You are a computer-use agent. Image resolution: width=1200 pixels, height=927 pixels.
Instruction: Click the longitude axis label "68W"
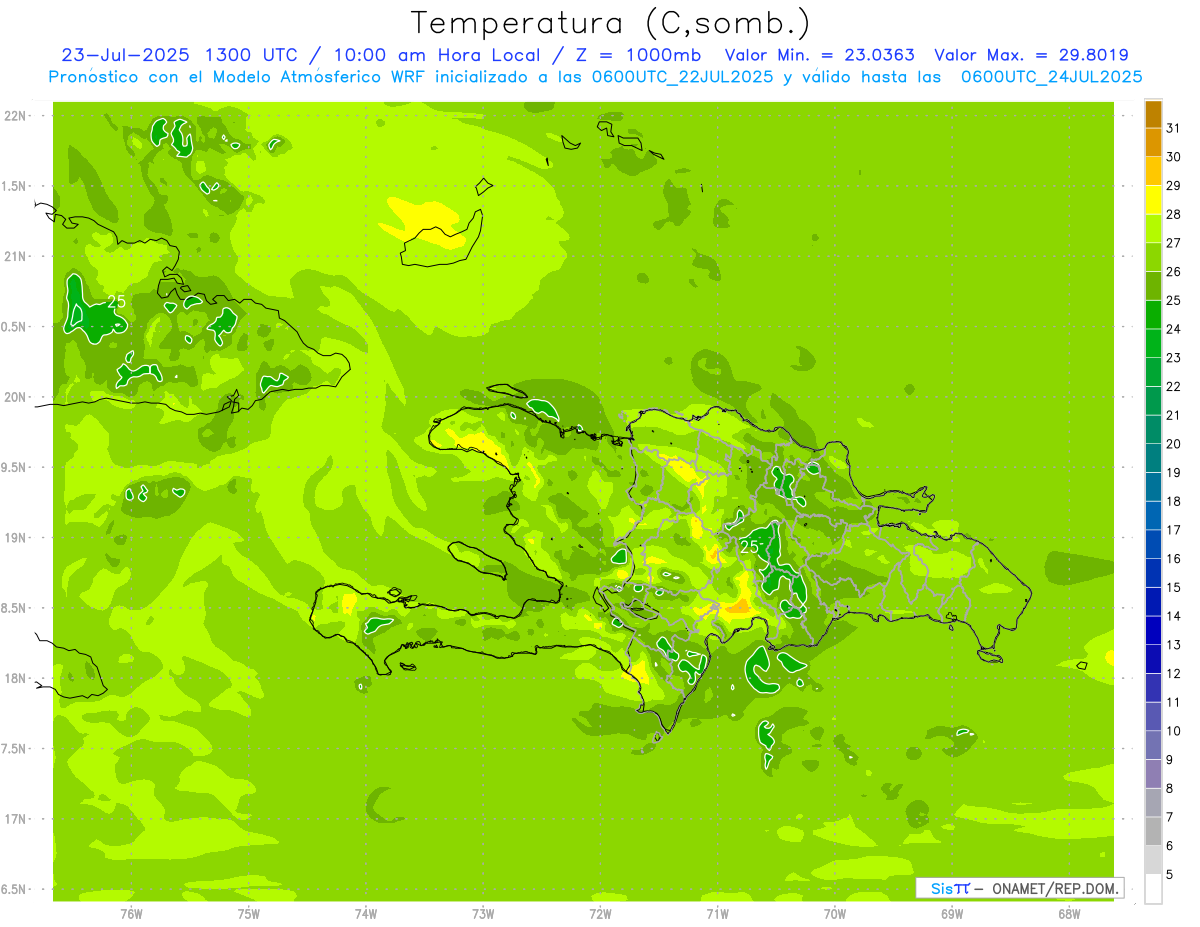[x=1069, y=914]
